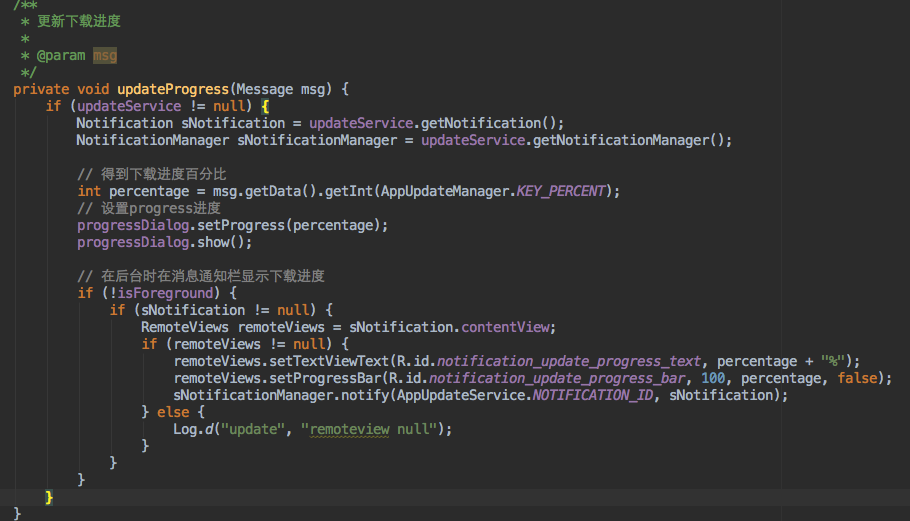
Task: Click msg.getData() call
Action: pyautogui.click(x=265, y=191)
